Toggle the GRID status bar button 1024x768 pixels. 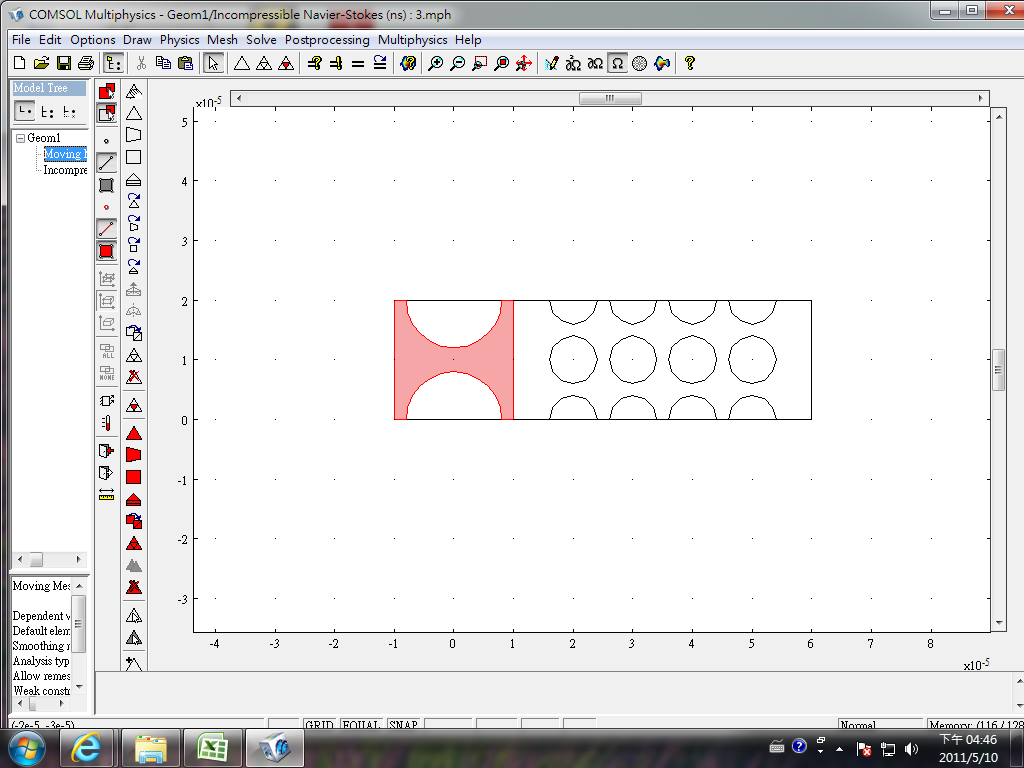tap(320, 725)
